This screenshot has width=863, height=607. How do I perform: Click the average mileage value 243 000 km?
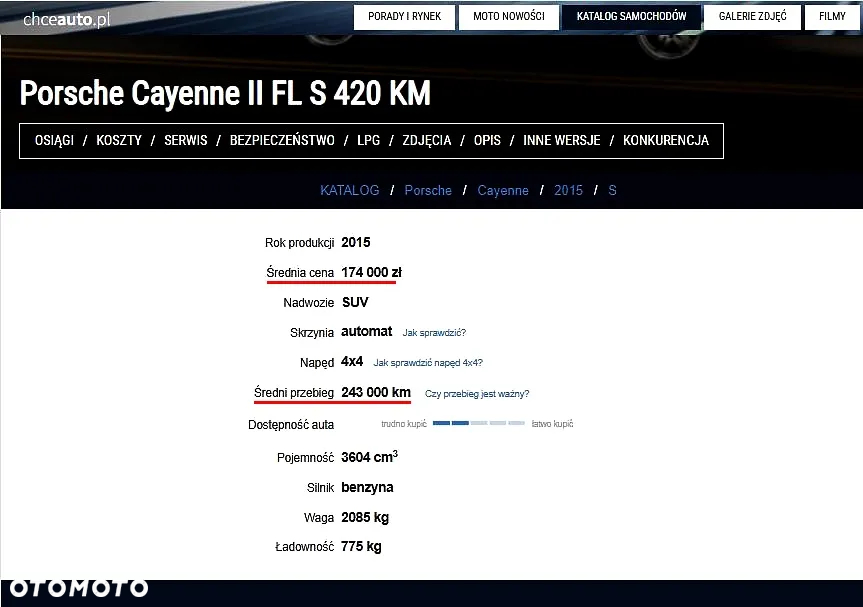(x=376, y=392)
